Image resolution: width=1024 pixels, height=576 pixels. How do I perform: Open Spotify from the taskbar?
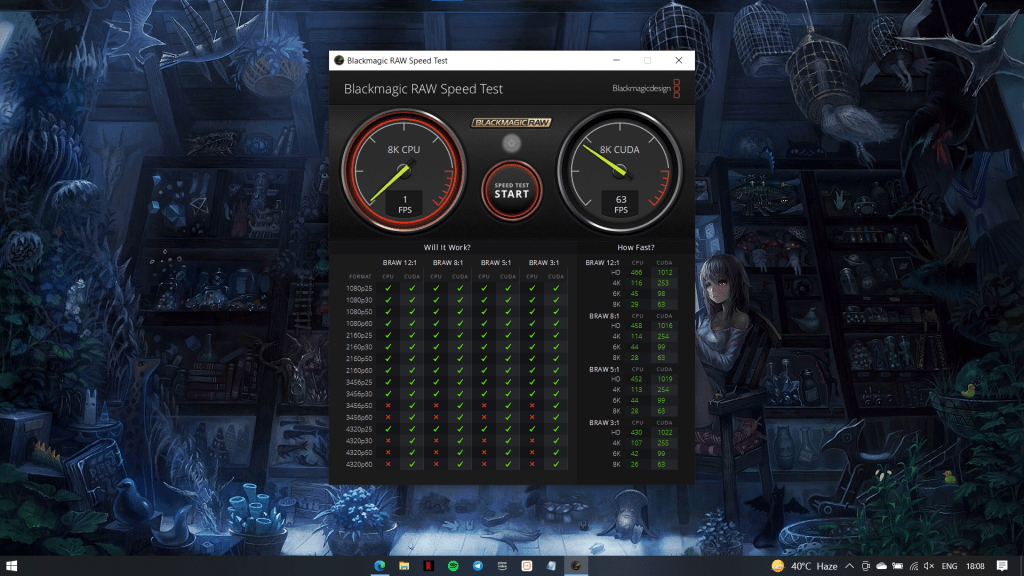(x=453, y=566)
